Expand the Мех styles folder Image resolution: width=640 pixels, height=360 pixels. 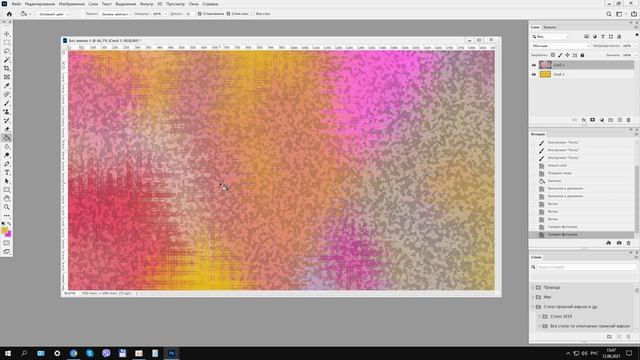tap(533, 297)
